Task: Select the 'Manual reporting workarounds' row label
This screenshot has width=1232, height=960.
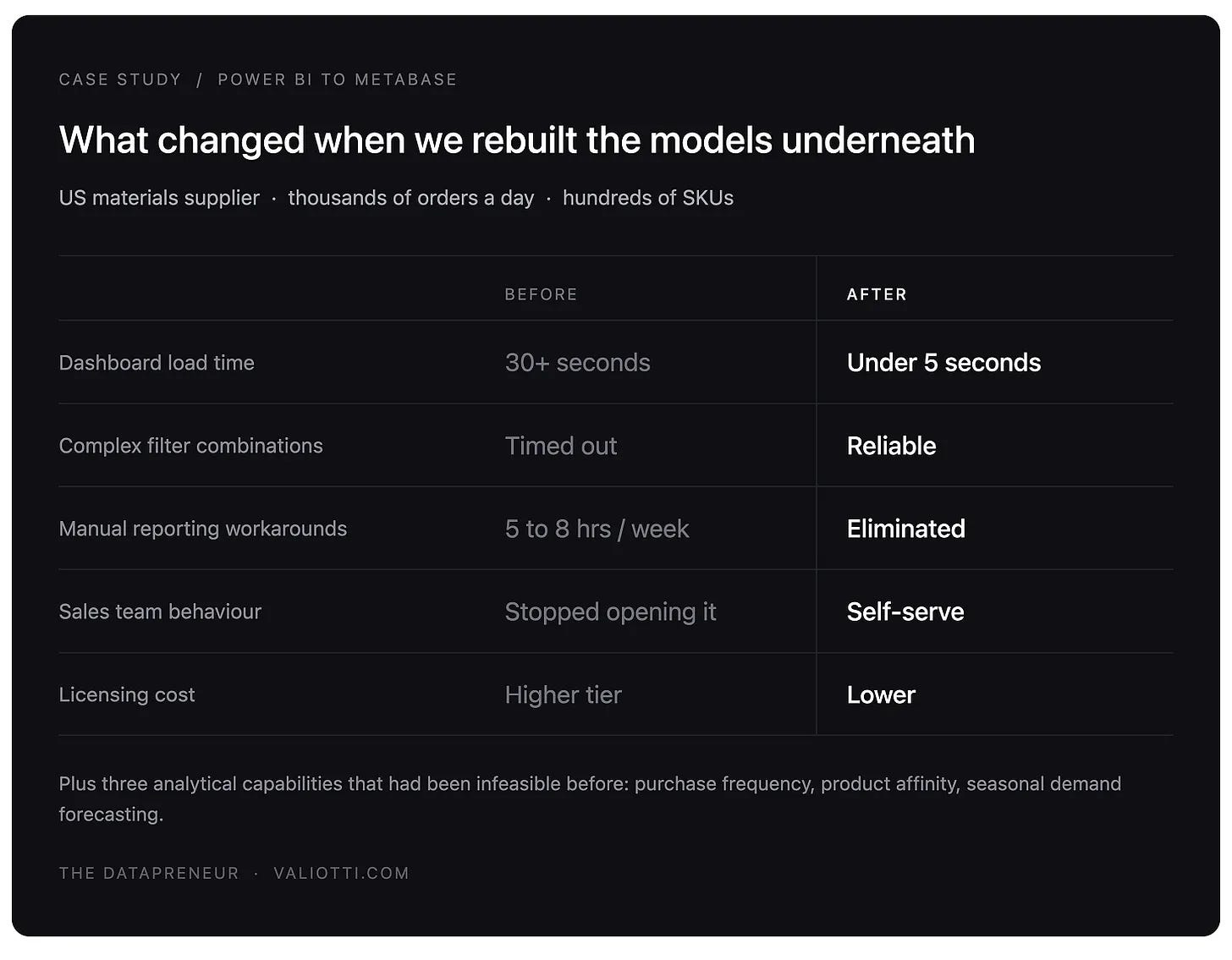Action: 203,529
